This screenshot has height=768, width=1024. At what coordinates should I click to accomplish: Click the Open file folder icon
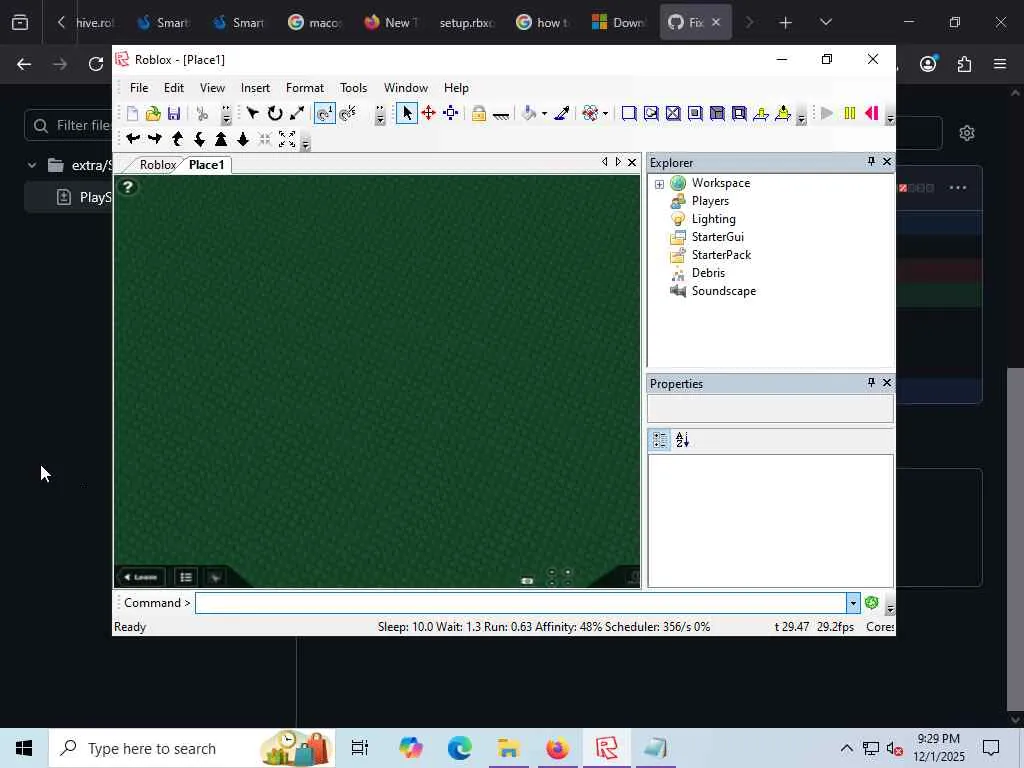tap(153, 114)
